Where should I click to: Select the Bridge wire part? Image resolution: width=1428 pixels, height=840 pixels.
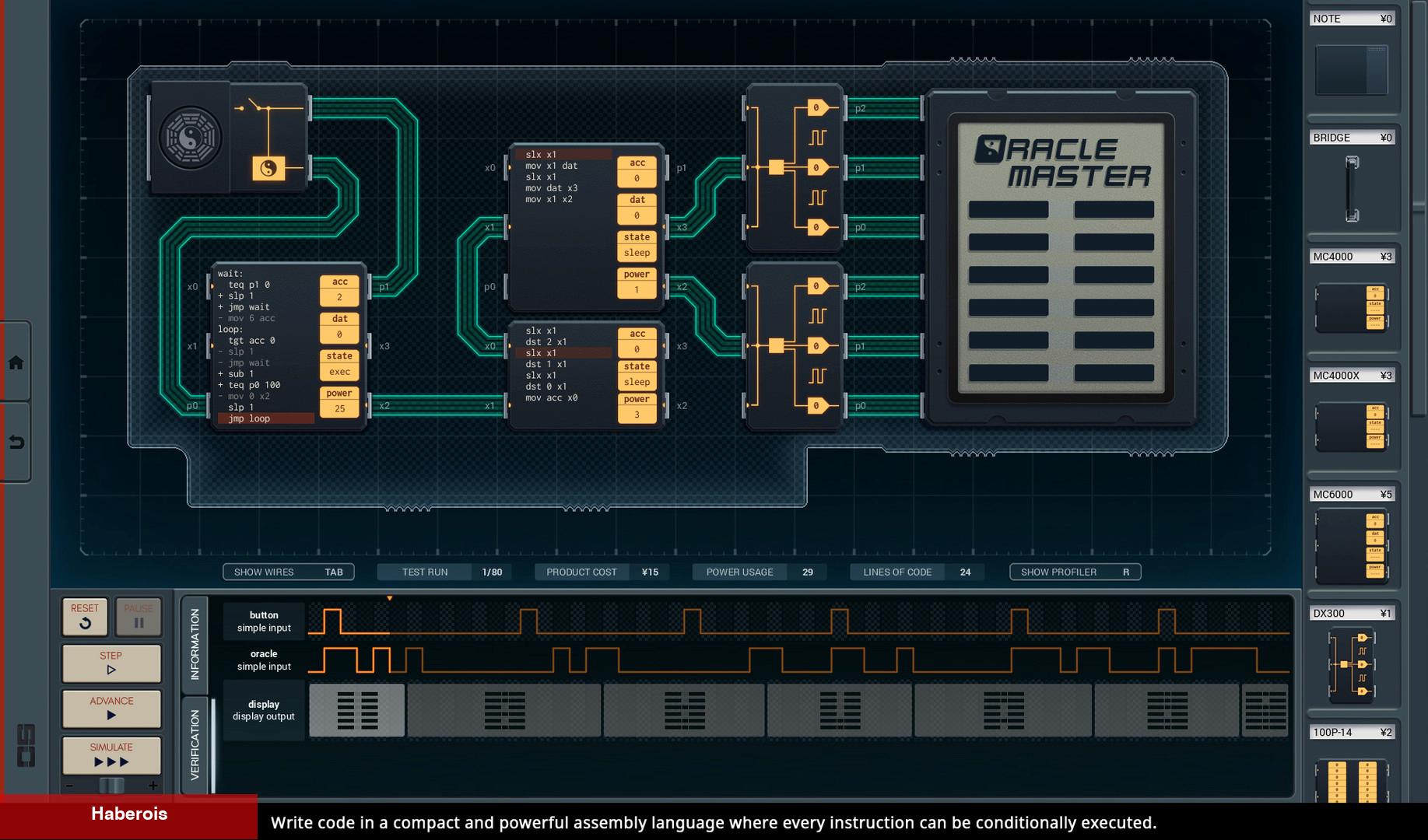(x=1352, y=188)
